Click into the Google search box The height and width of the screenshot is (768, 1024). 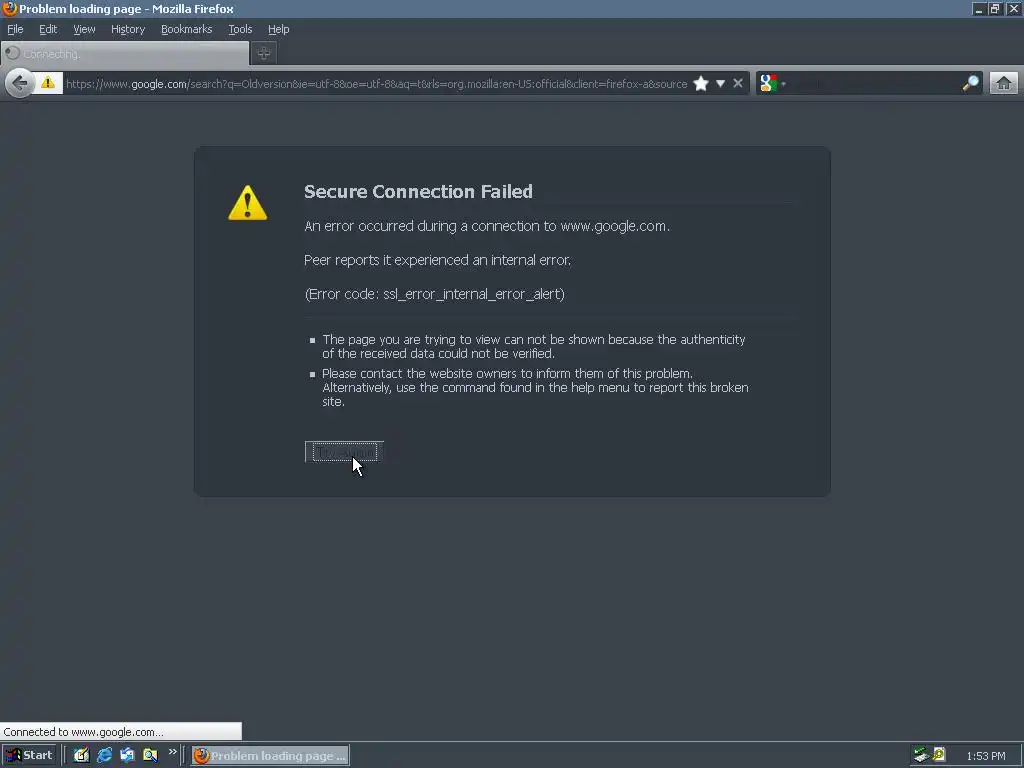pos(875,83)
